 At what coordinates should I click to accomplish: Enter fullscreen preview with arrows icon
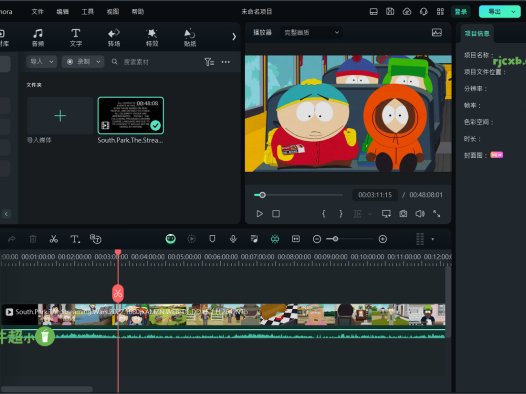[x=436, y=214]
